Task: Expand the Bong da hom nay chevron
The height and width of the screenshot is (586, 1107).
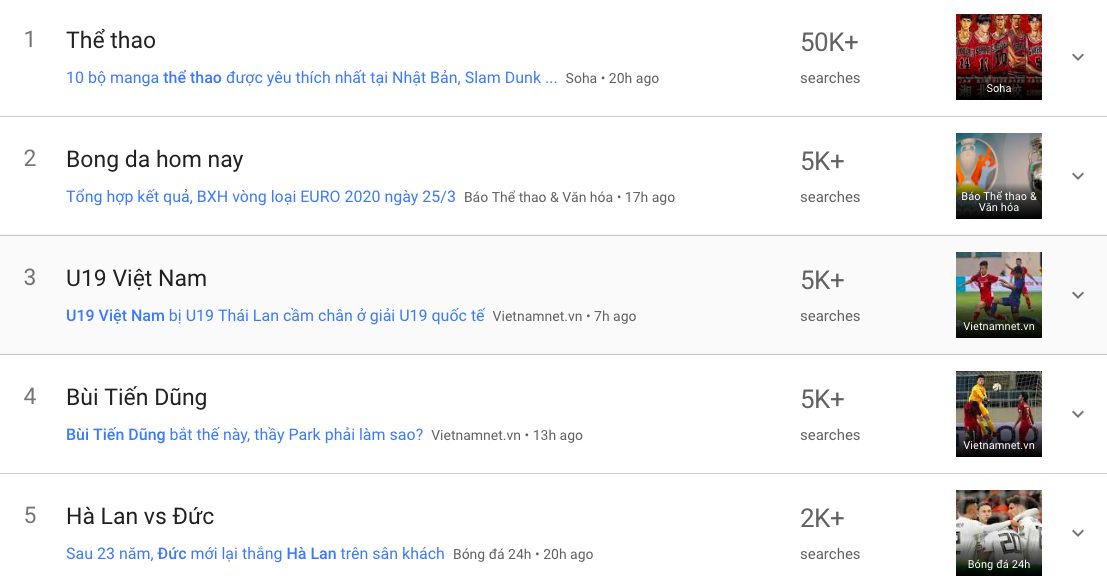Action: (1077, 176)
